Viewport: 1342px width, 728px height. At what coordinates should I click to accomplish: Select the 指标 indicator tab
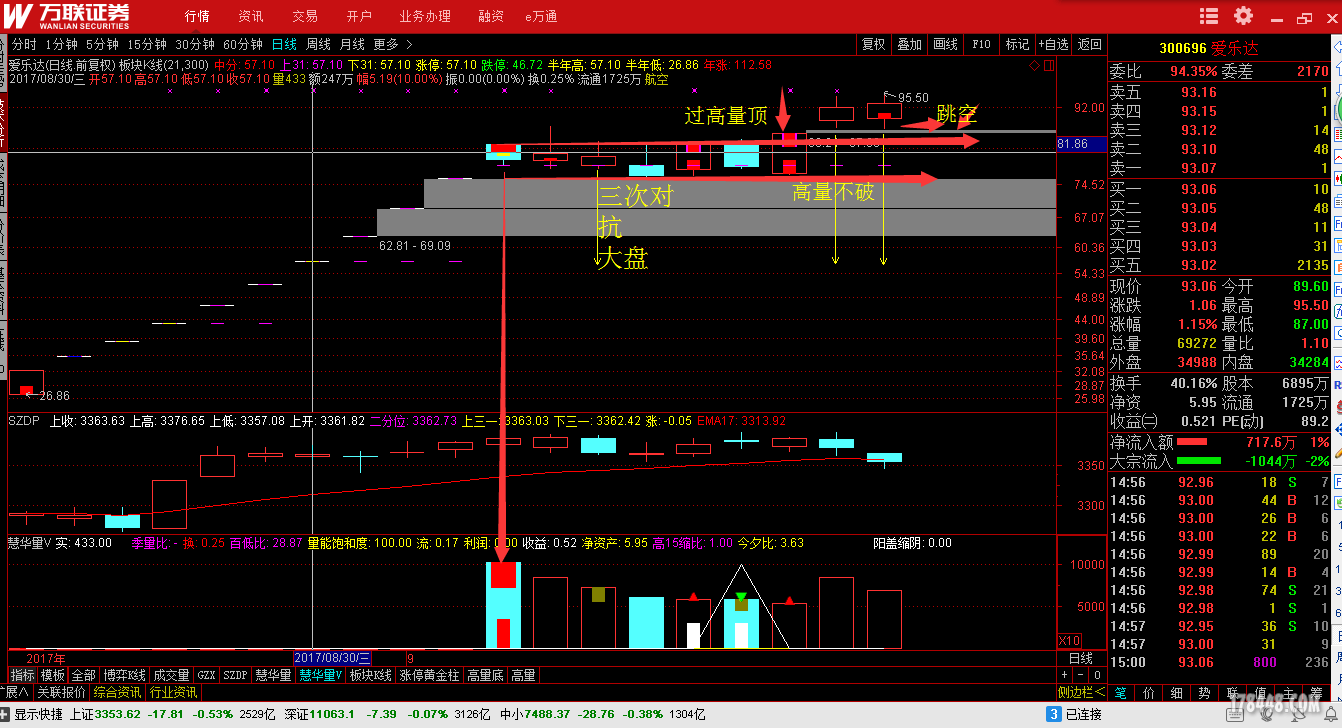22,676
